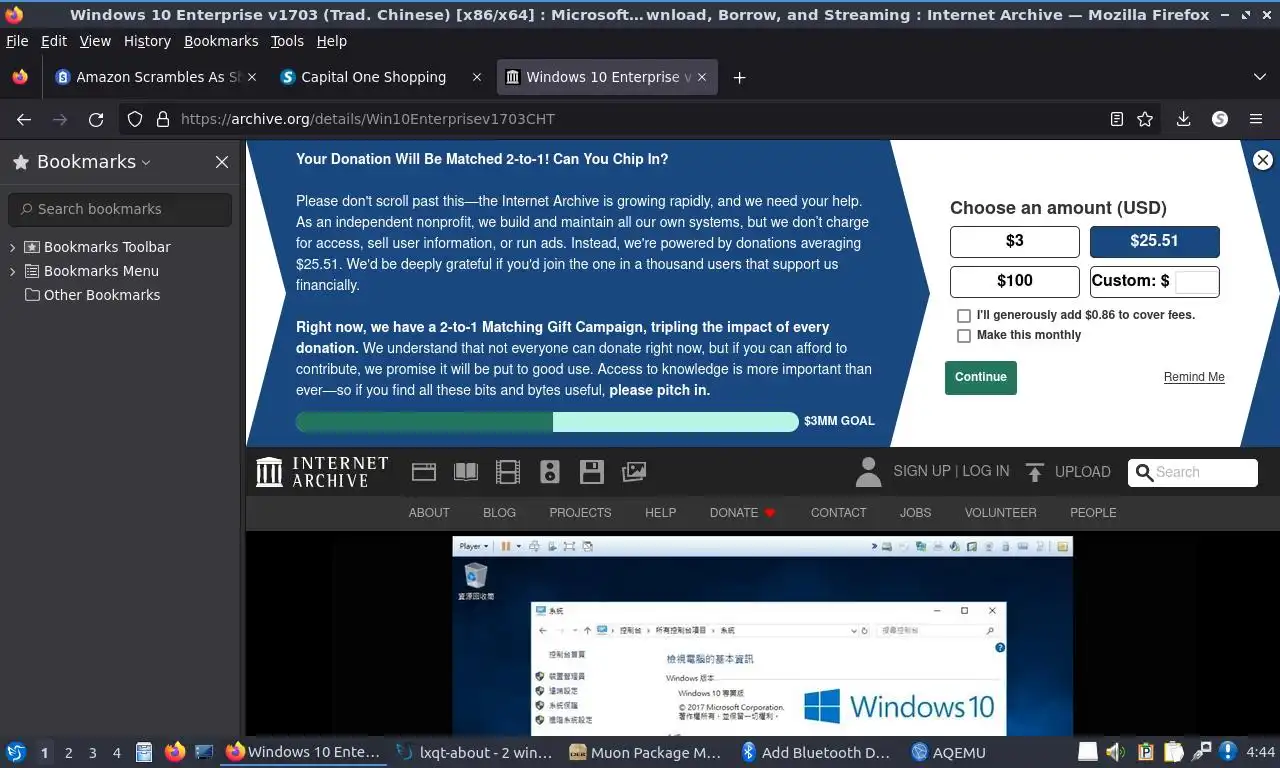Click the Internet Archive search box

[x=1193, y=472]
